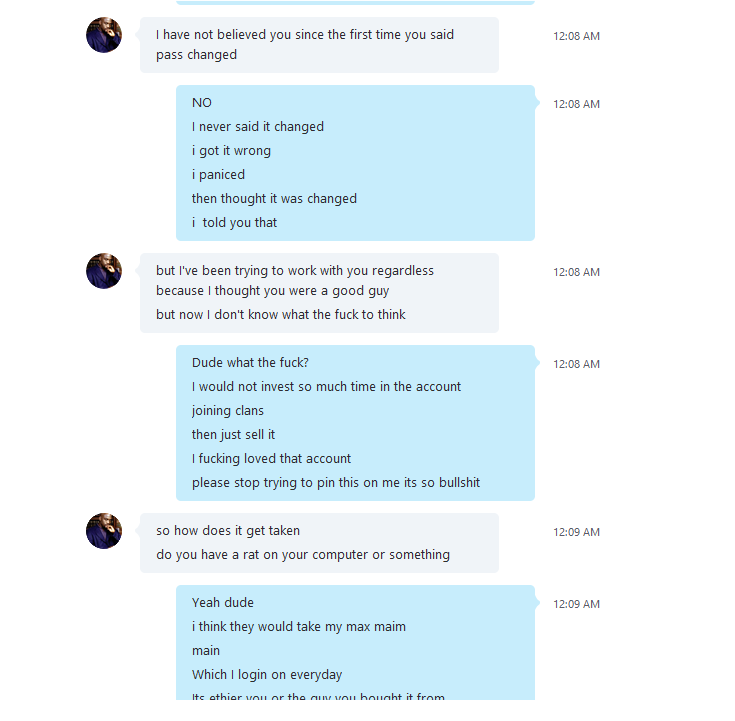Click timestamp beside "Yeah dude" message

click(577, 604)
